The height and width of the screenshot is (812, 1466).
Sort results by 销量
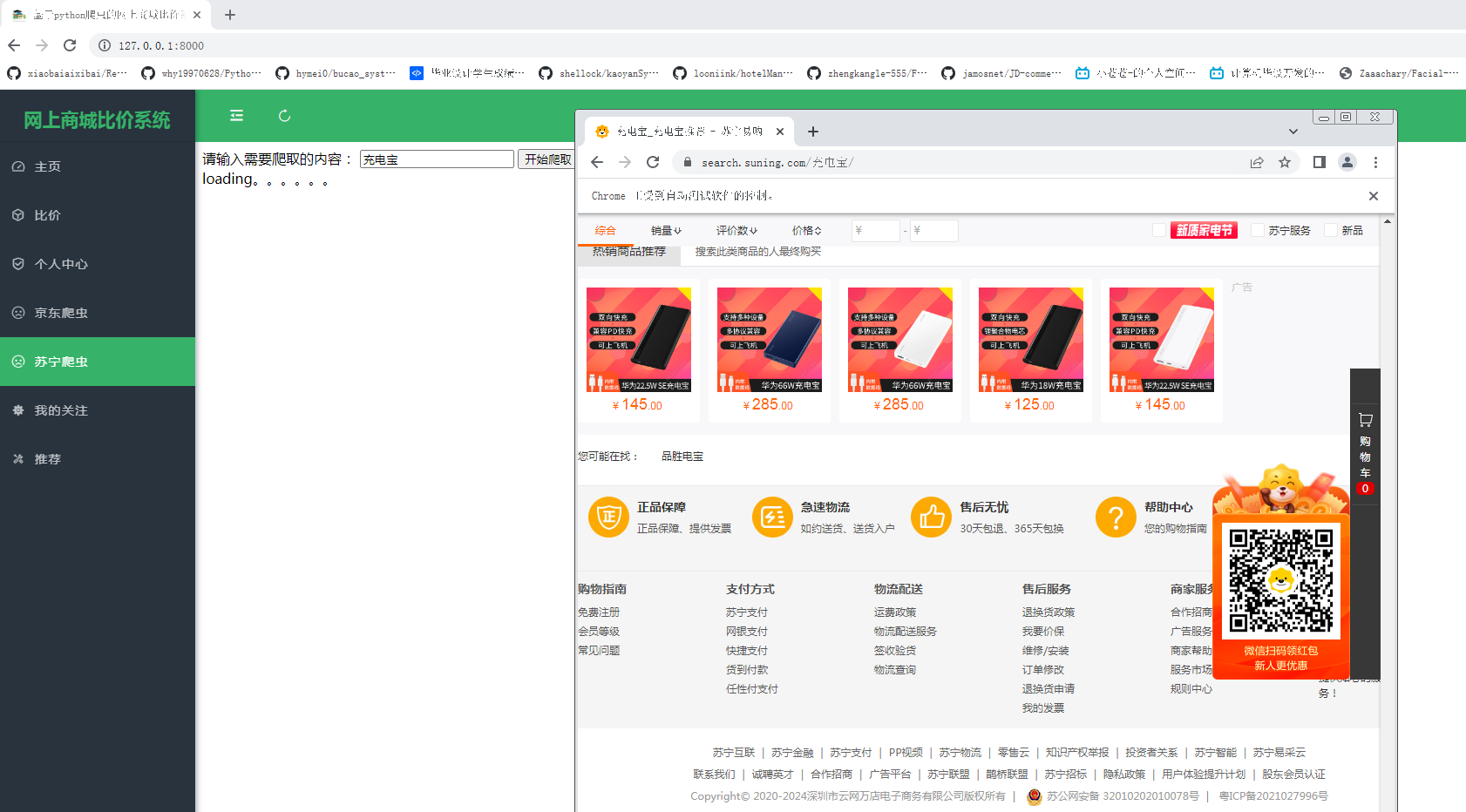[x=666, y=231]
